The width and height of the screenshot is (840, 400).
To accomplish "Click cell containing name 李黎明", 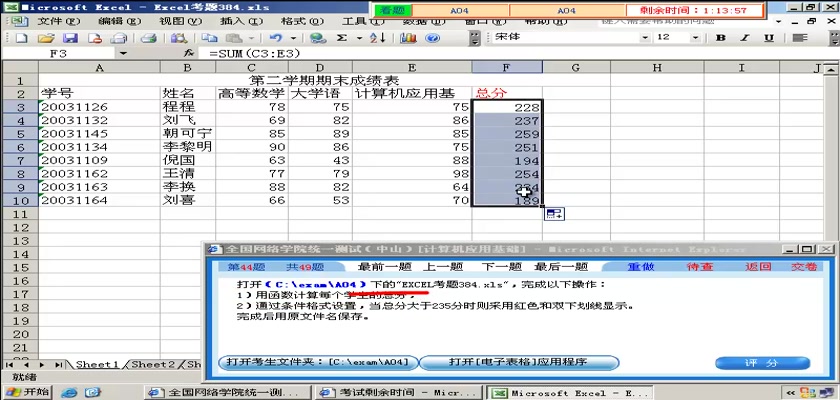I will [188, 147].
